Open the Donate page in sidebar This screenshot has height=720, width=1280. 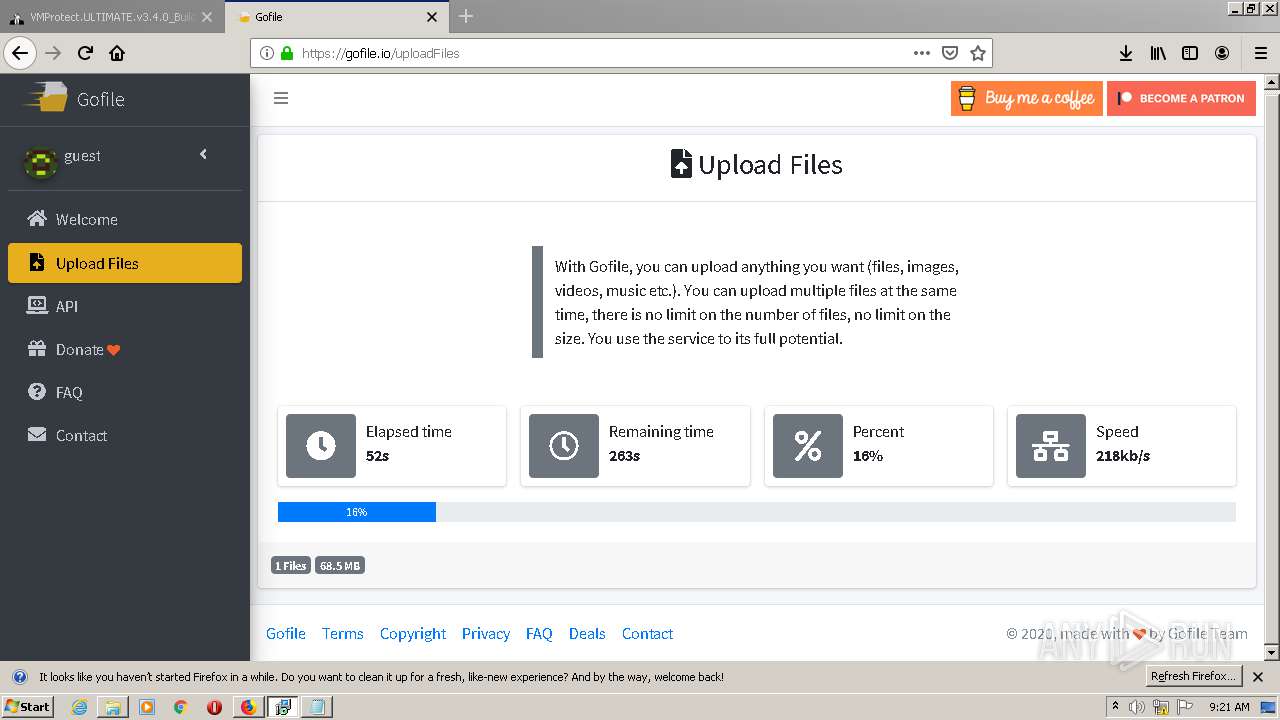(x=125, y=349)
